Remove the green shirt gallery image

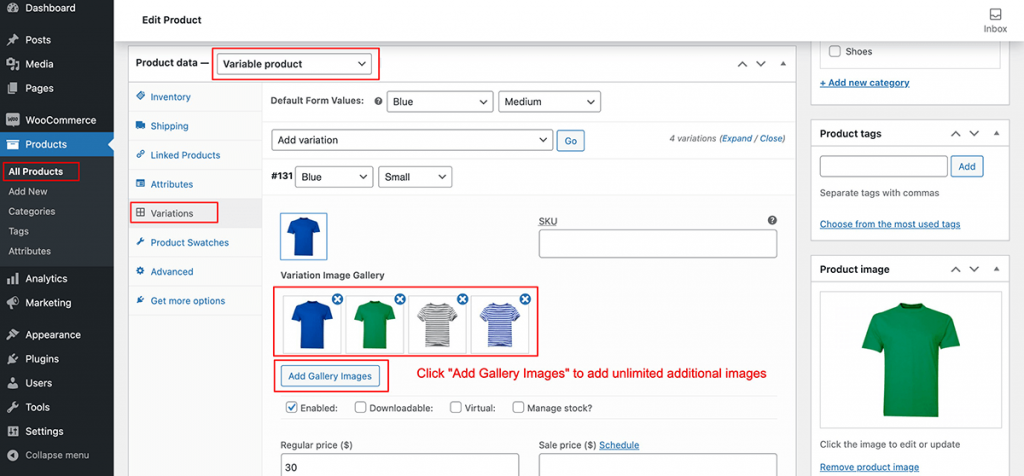tap(400, 299)
